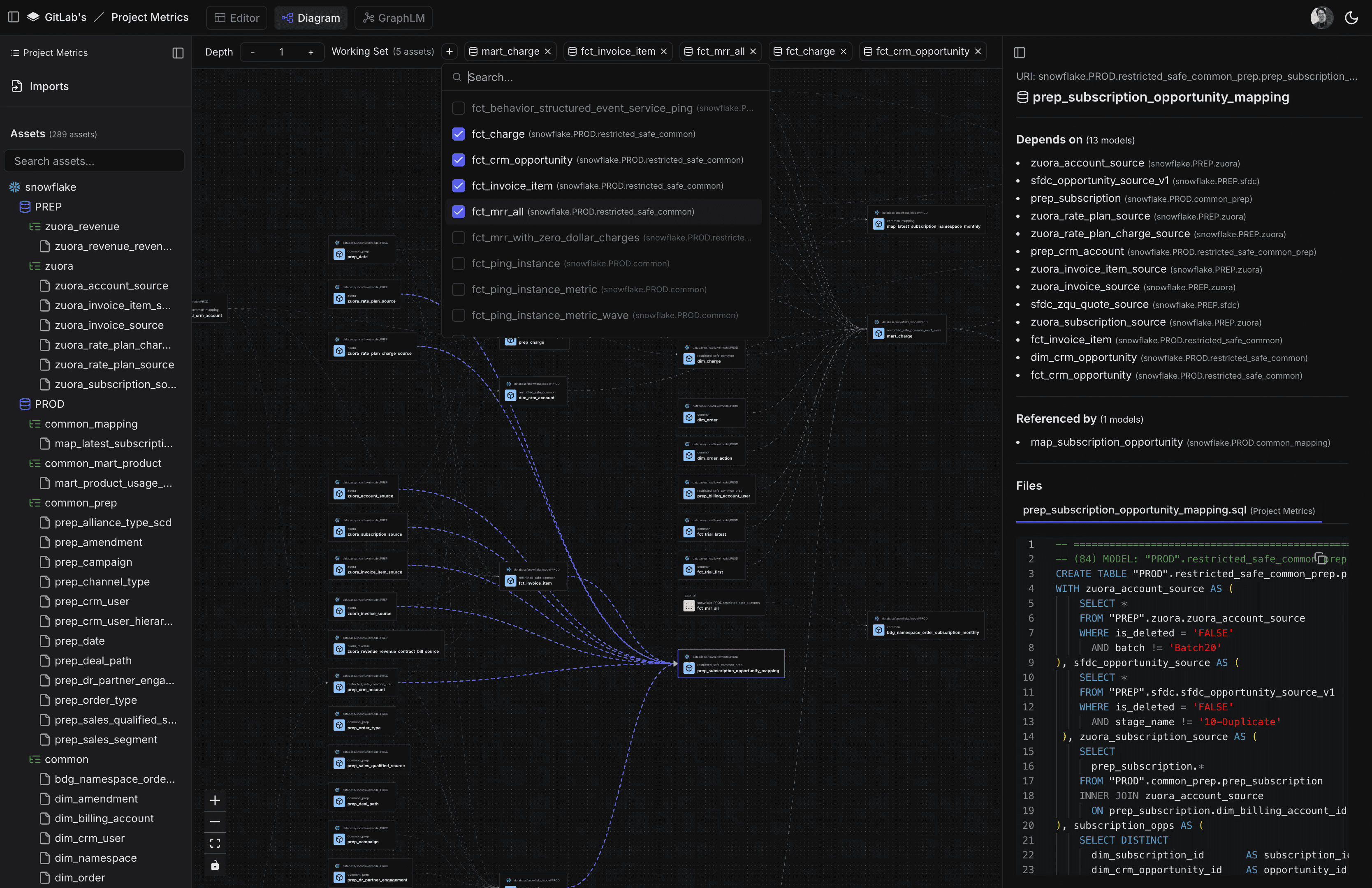Check fct_behavior_structured_event_service_ping checkbox
The width and height of the screenshot is (1372, 888).
coord(458,108)
